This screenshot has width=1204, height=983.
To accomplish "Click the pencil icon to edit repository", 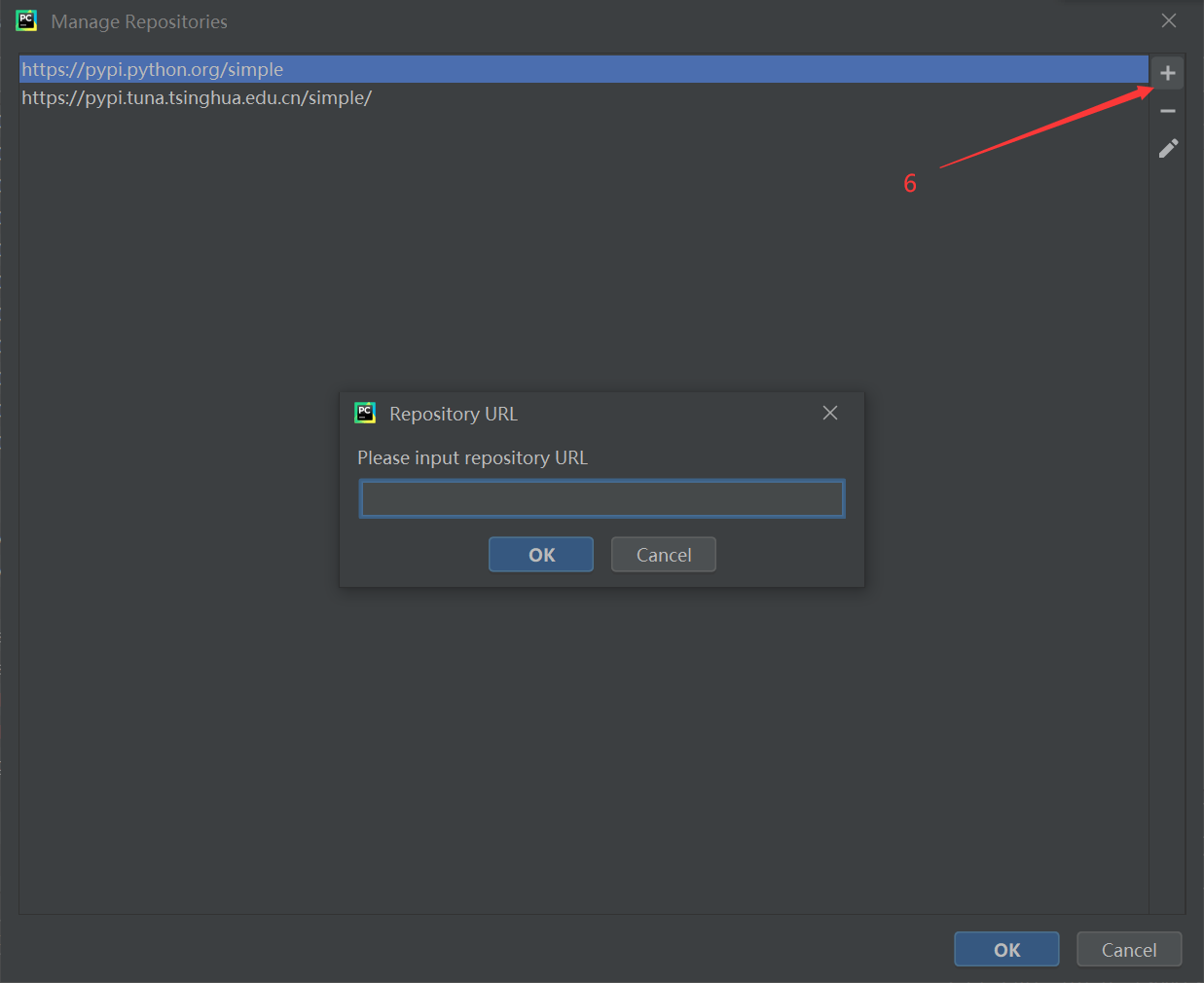I will [1168, 149].
